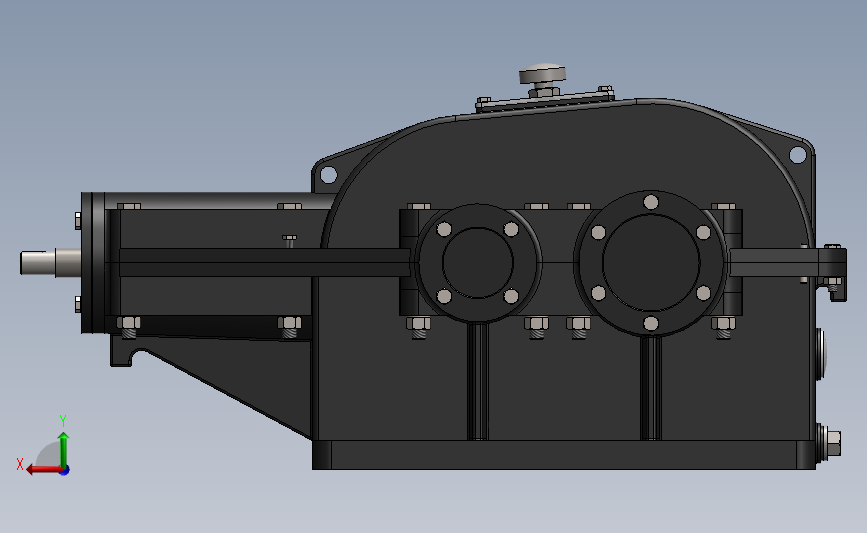Pick the hex nut left of small bearing cover

(x=419, y=324)
